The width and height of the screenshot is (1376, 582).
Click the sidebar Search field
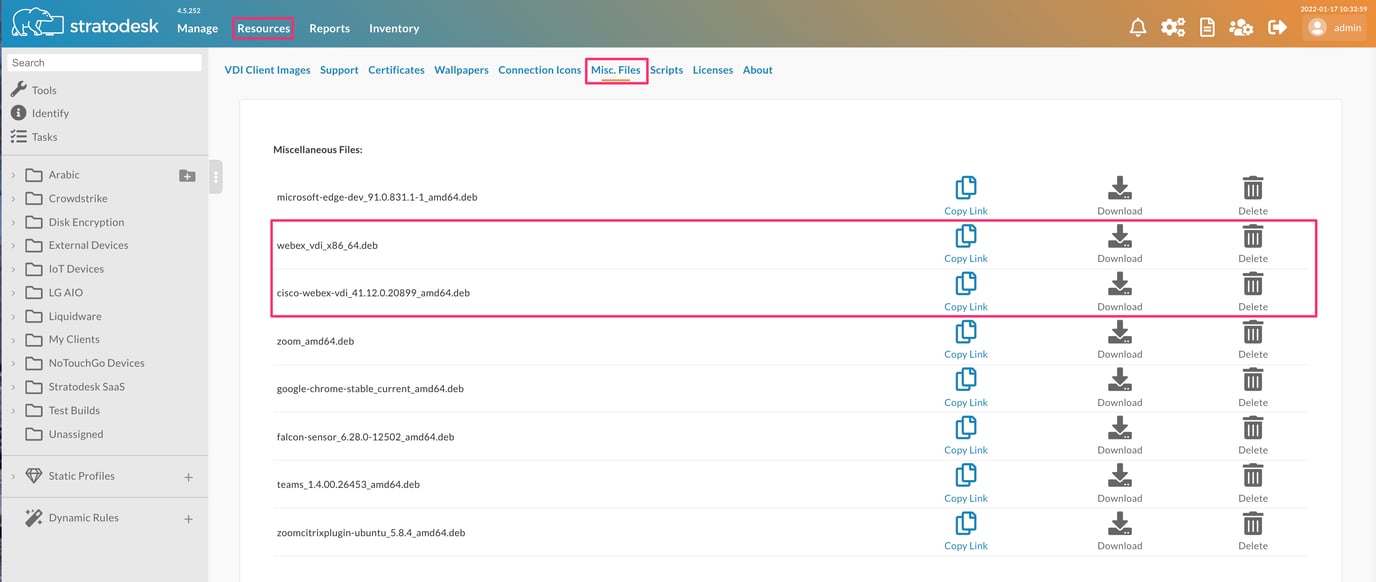[x=104, y=62]
